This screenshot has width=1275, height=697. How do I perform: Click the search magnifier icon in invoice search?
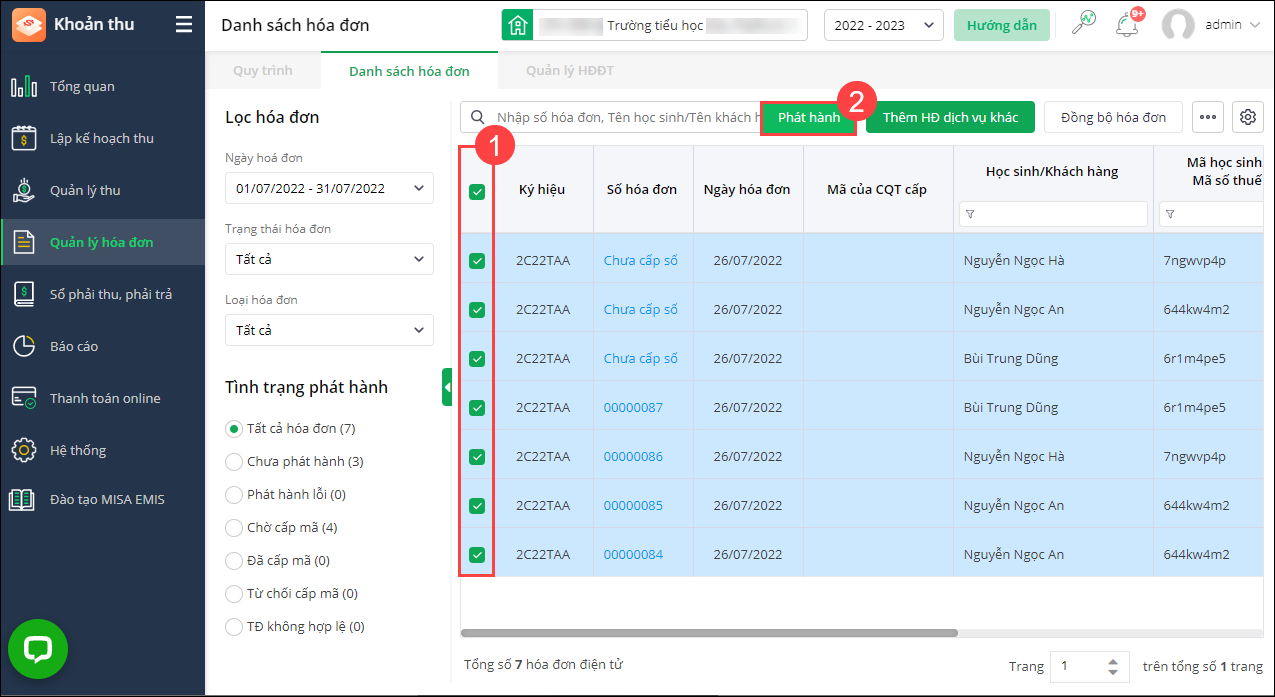tap(479, 118)
